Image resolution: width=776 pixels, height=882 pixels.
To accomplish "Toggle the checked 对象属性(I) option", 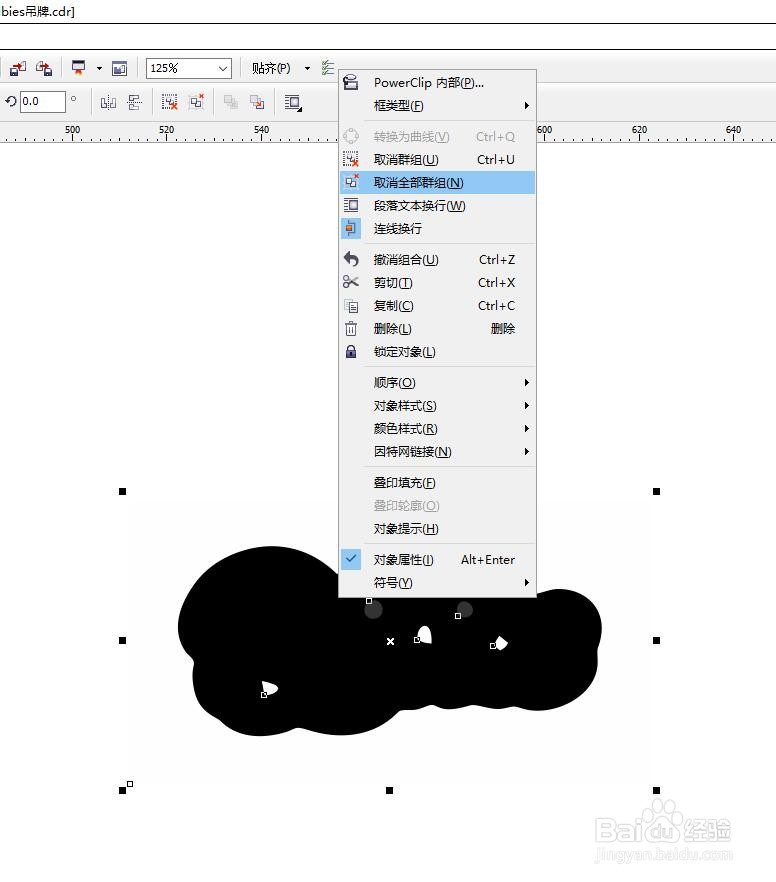I will pyautogui.click(x=437, y=560).
